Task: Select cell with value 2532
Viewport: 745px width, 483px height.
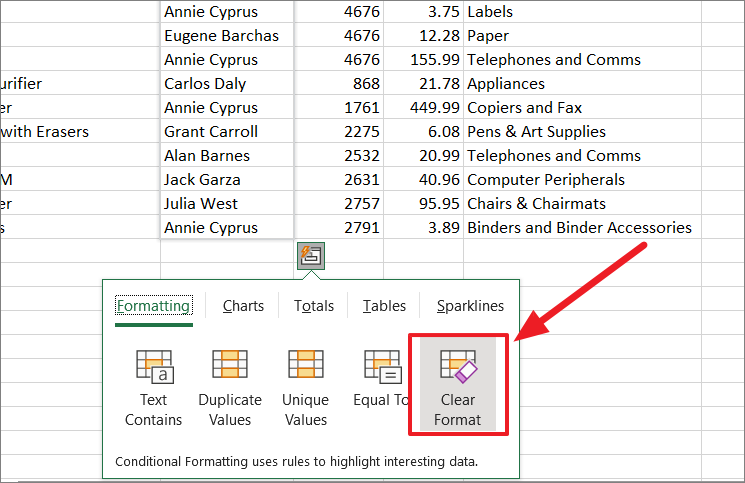Action: point(339,155)
